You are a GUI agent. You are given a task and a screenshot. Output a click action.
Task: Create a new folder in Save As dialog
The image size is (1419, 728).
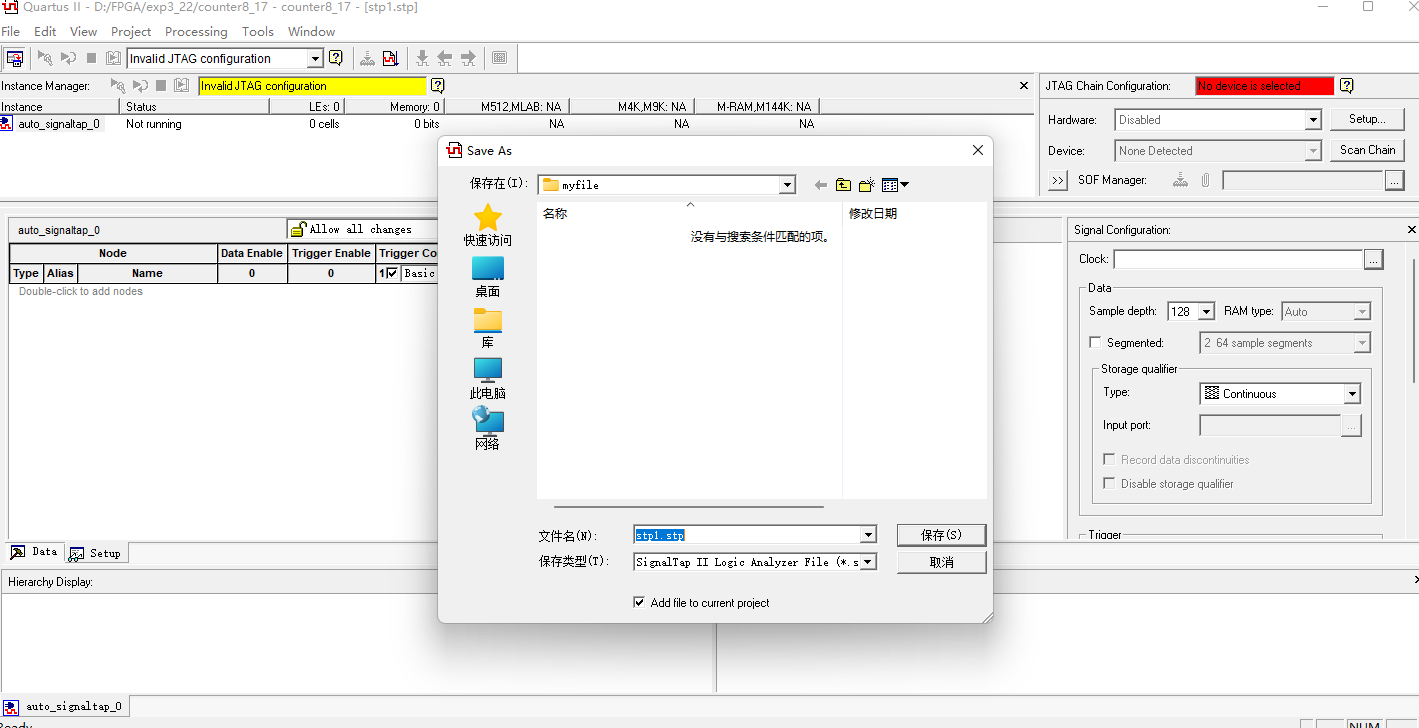coord(866,184)
